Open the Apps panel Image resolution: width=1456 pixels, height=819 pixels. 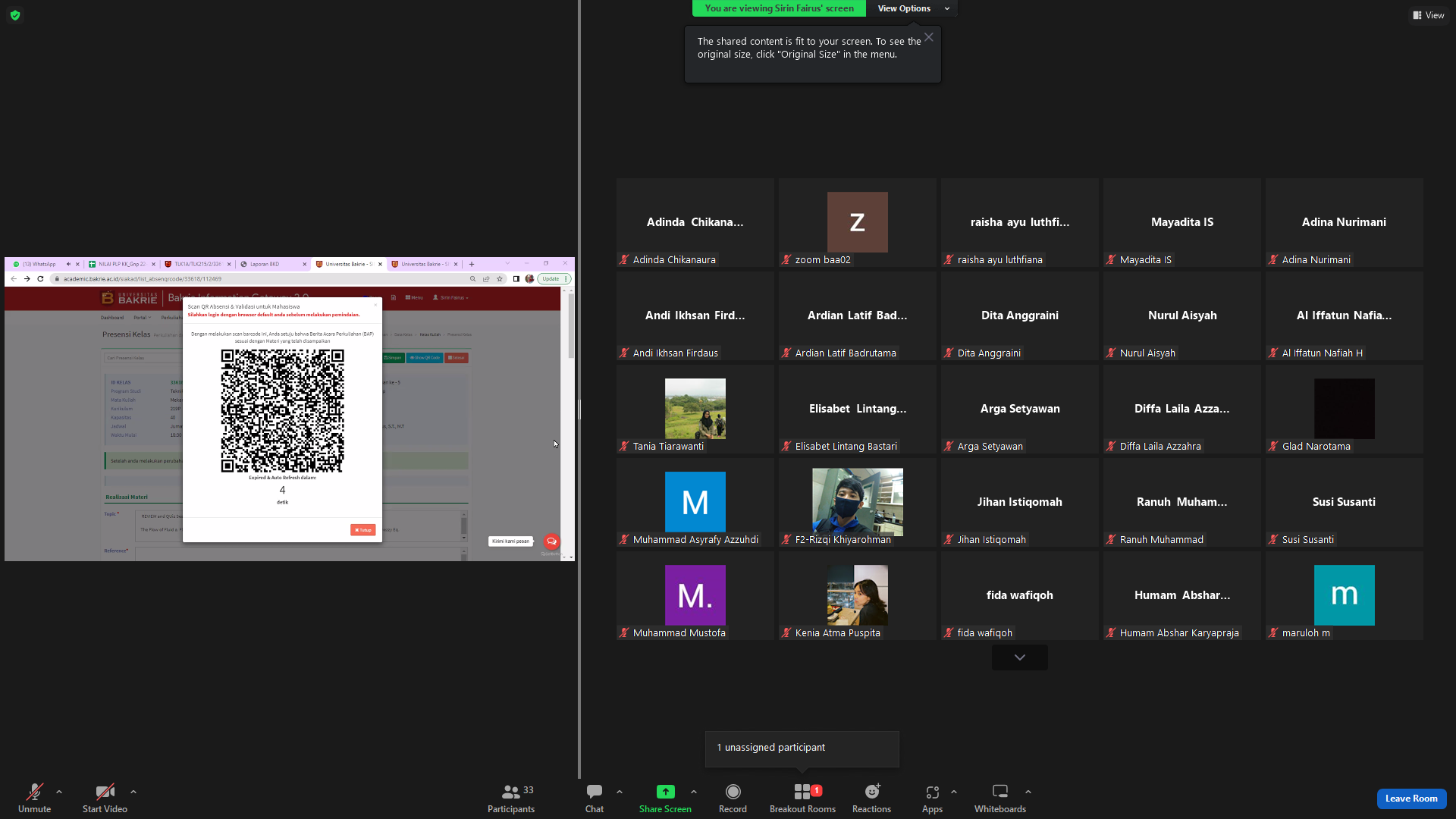point(932,798)
